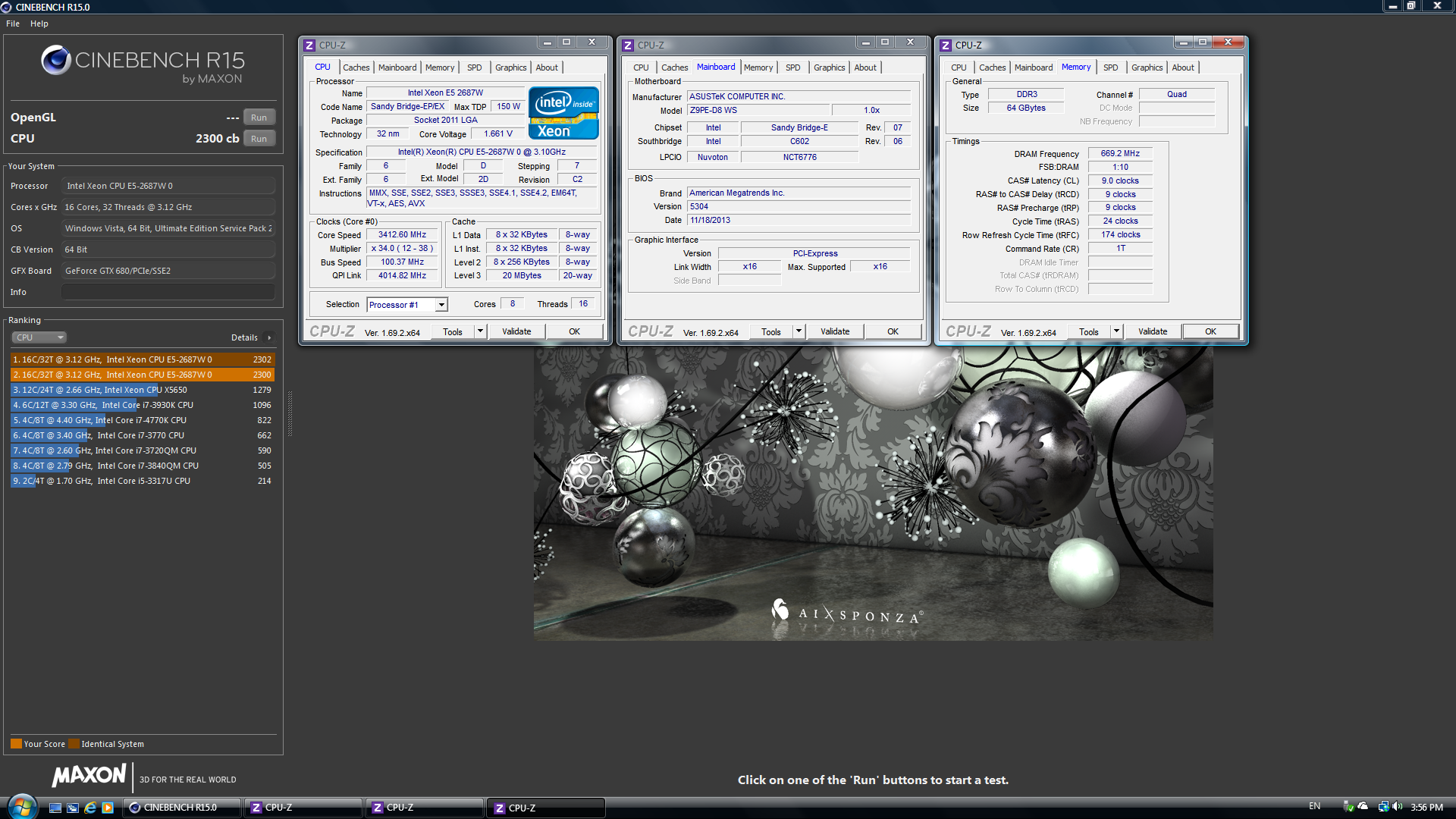Click BIOS version 5304 field
This screenshot has width=1456, height=819.
pos(799,207)
